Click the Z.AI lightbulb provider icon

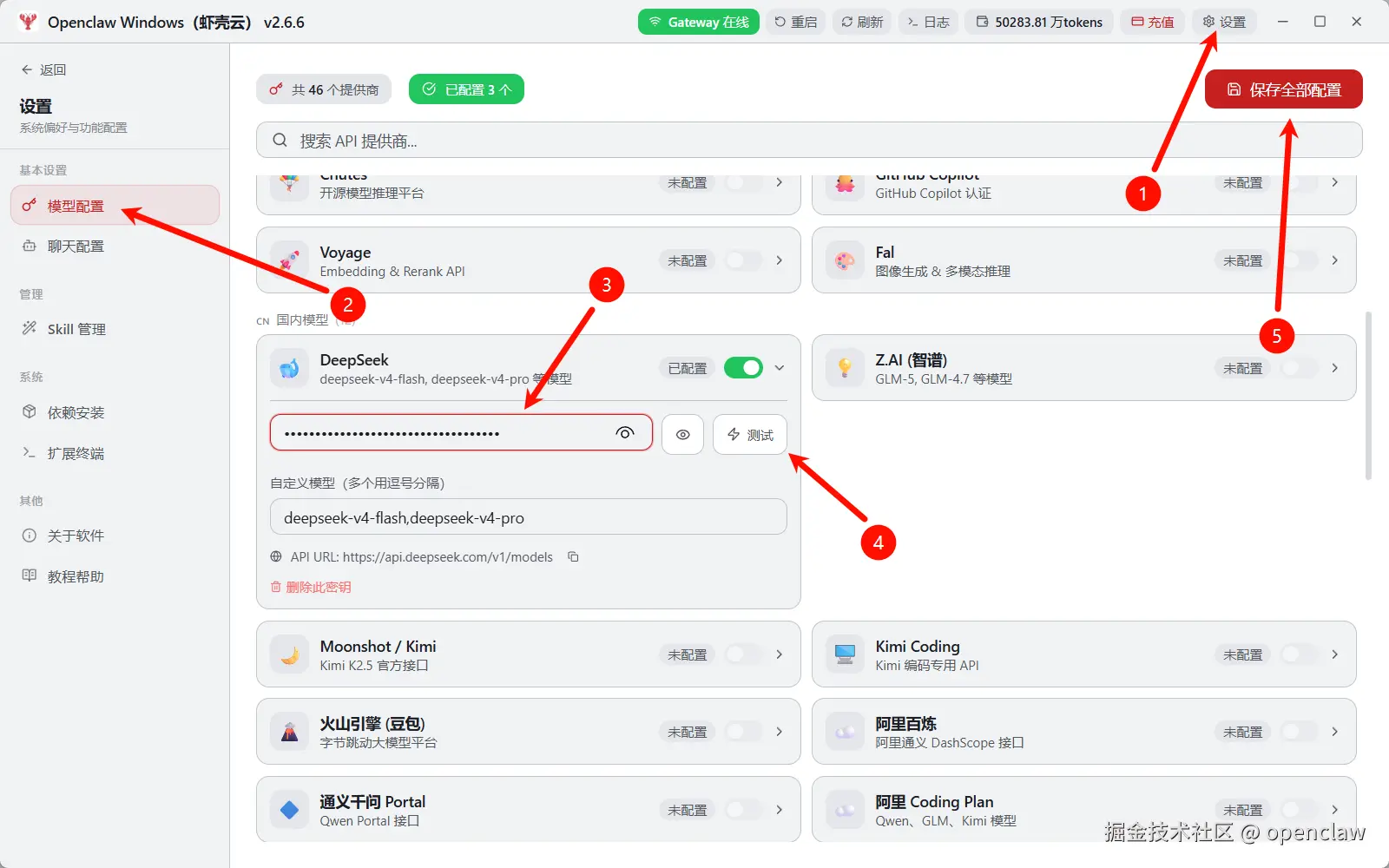[x=845, y=368]
